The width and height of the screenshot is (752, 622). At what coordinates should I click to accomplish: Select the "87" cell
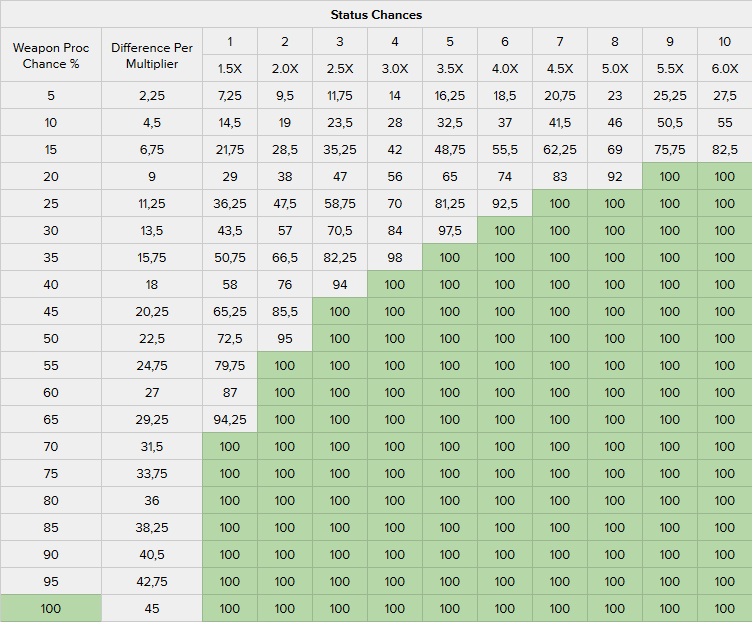230,393
